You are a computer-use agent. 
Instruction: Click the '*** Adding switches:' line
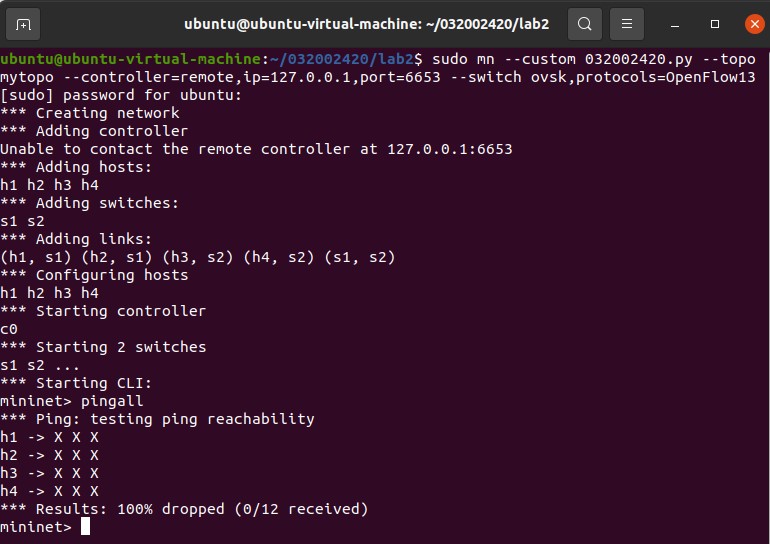tap(89, 203)
